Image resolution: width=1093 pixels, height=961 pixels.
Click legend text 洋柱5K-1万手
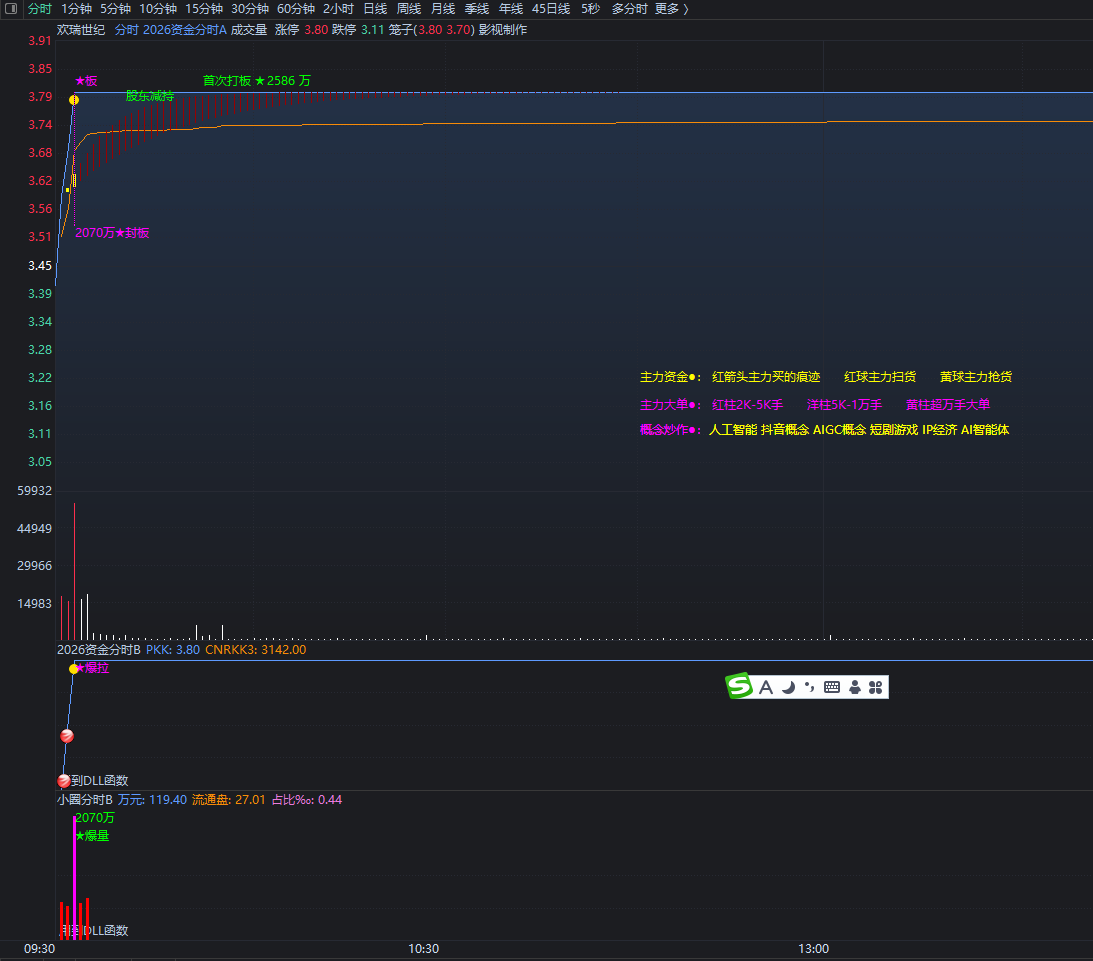[844, 405]
